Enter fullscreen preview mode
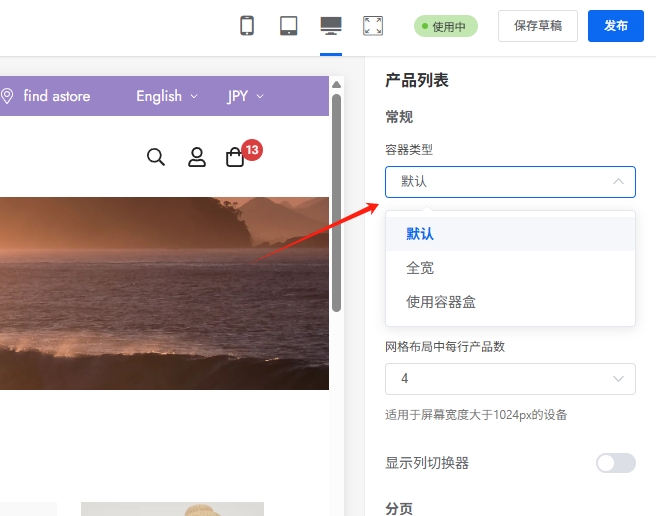Viewport: 656px width, 516px height. coord(373,26)
